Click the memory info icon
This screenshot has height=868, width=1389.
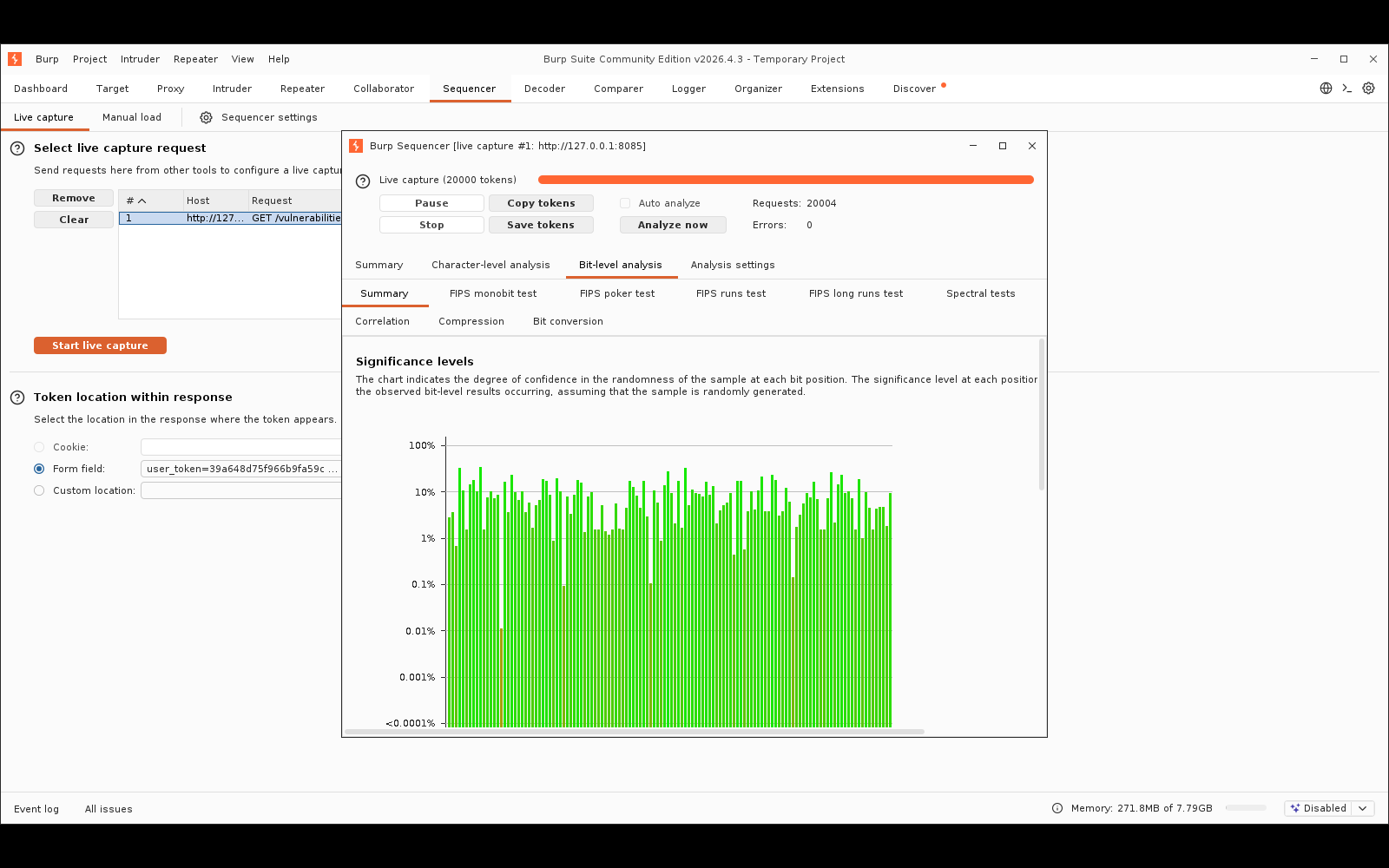point(1057,808)
